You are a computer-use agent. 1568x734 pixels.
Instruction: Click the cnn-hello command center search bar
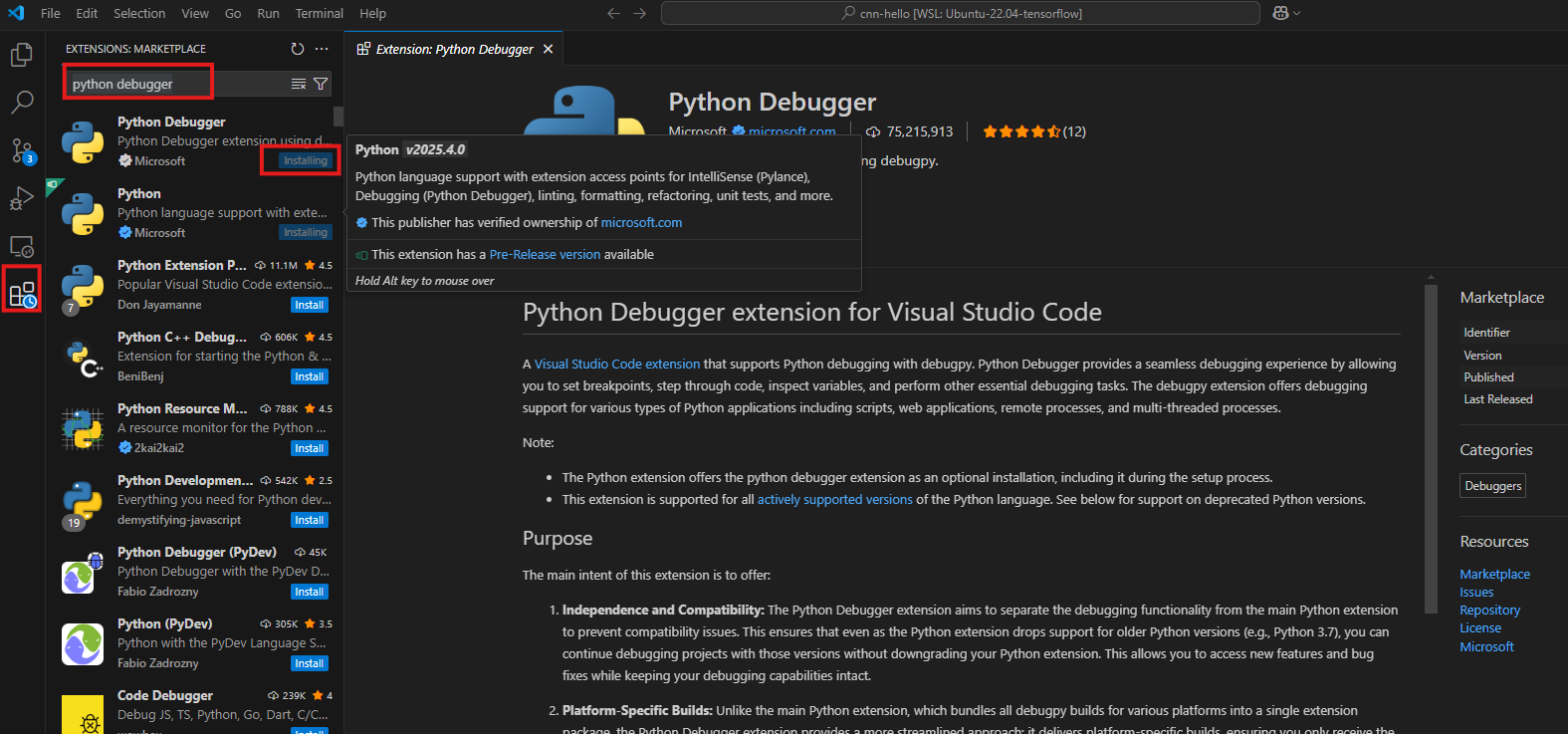pos(961,14)
